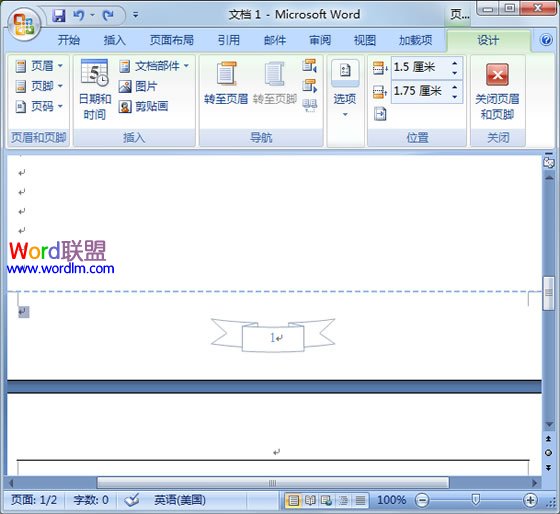Switch to the 插入 tab
560x514 pixels.
pos(115,40)
